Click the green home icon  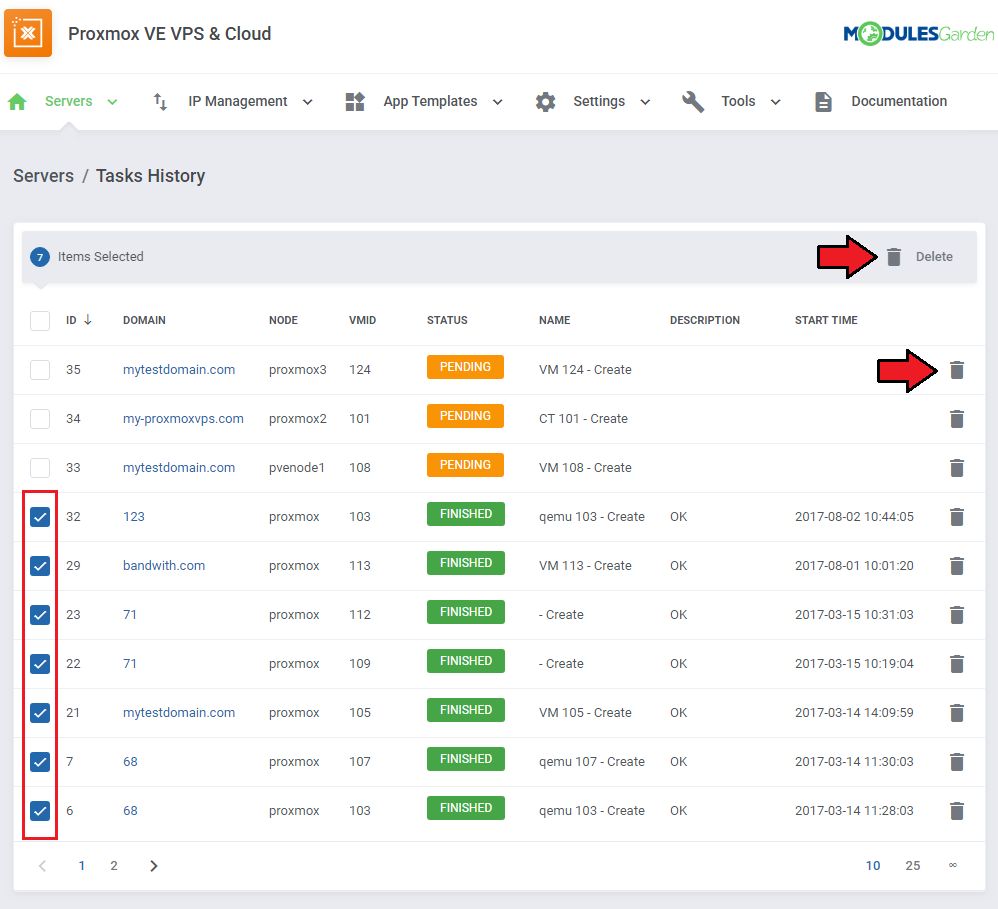(17, 101)
